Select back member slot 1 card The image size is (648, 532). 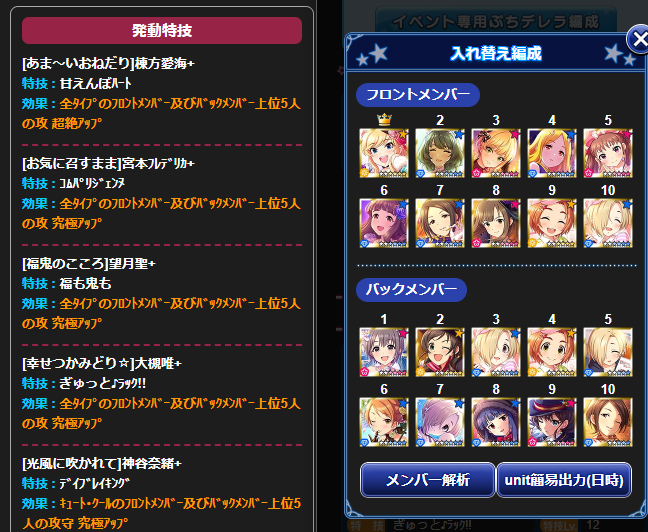coord(384,352)
